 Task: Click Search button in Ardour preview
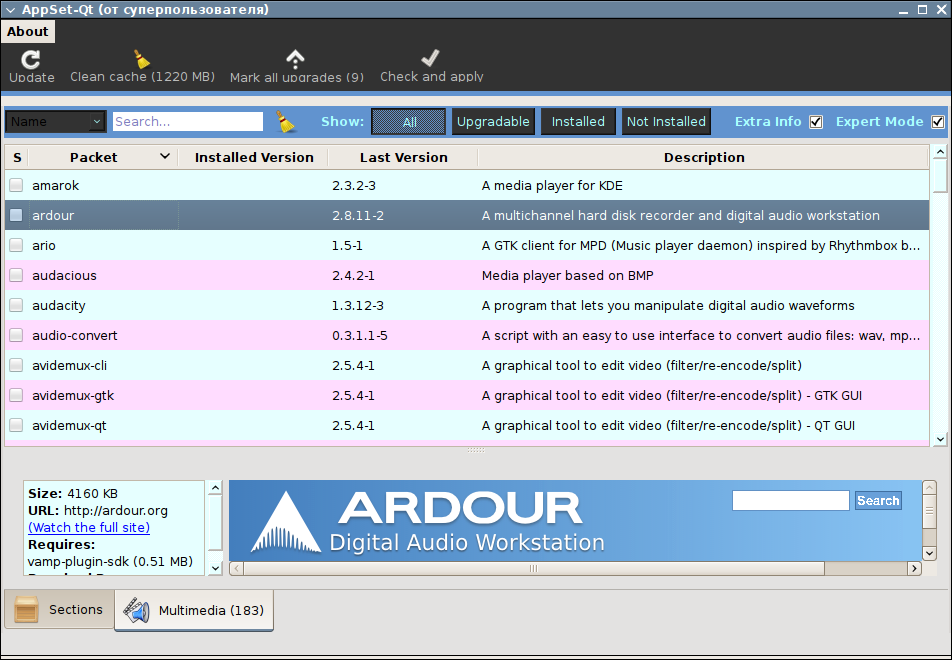point(878,500)
